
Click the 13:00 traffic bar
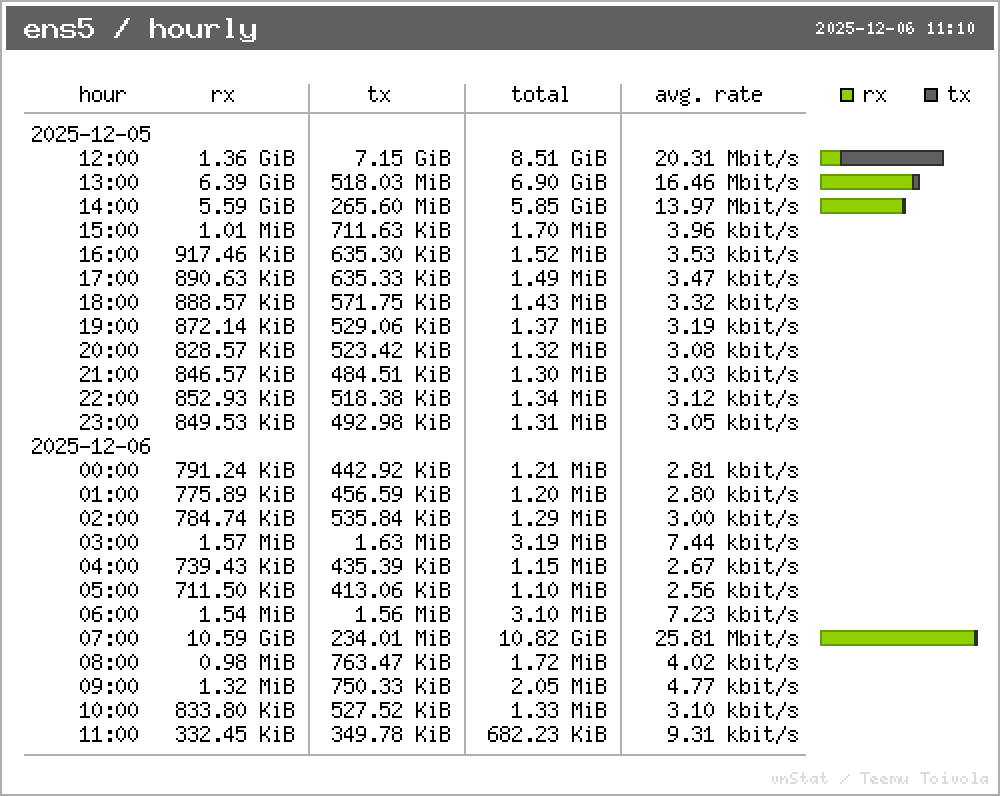tap(869, 182)
